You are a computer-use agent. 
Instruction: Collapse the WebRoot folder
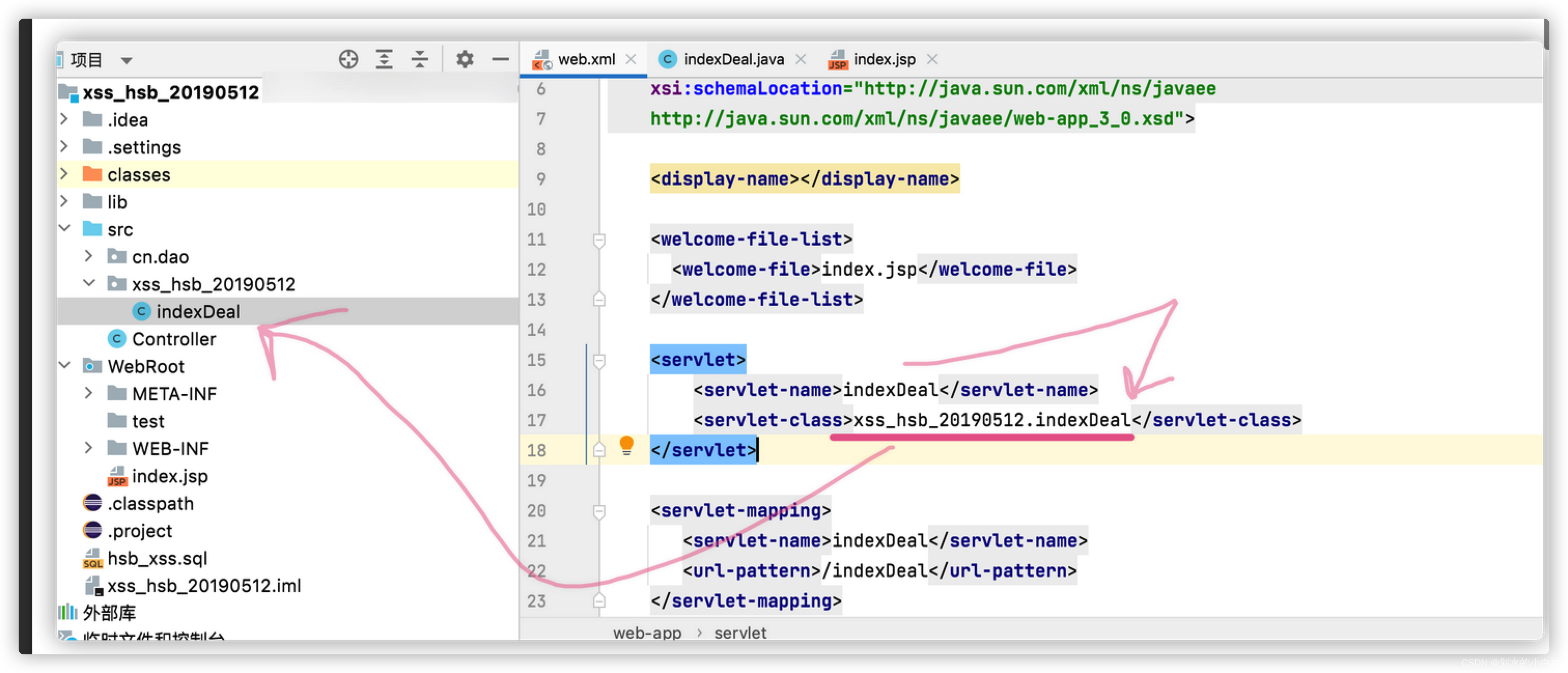point(64,365)
